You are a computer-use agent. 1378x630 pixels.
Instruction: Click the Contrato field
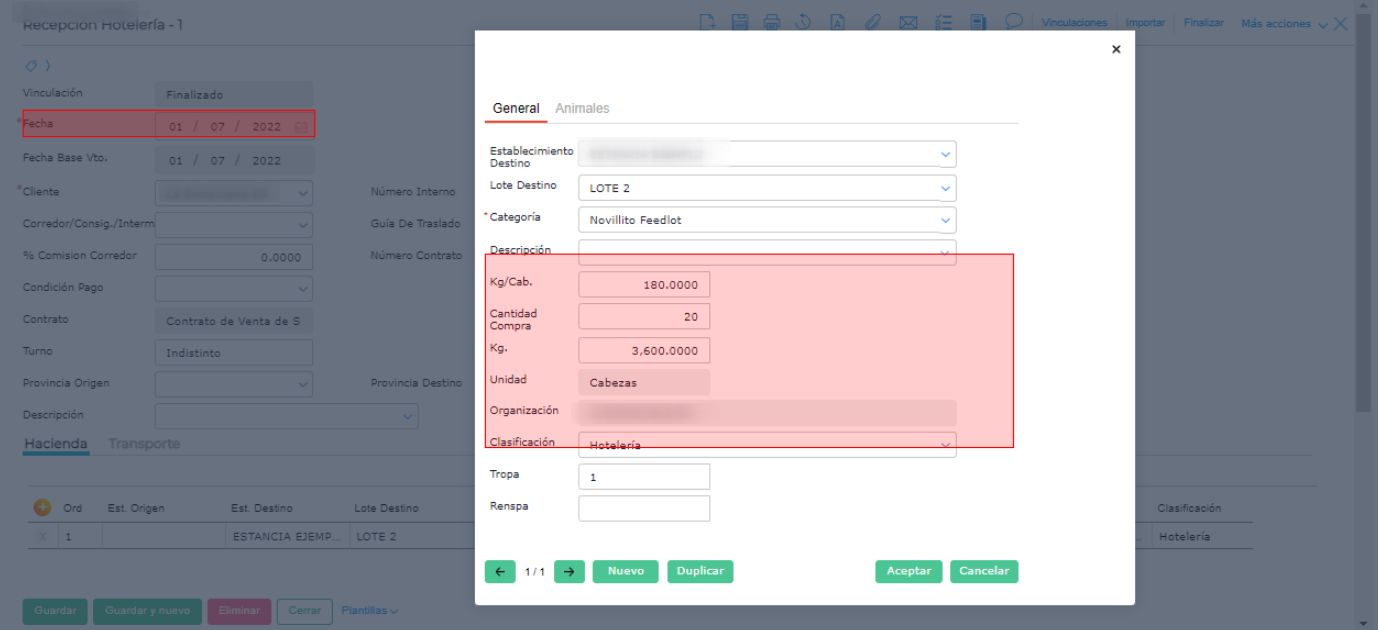click(x=234, y=321)
